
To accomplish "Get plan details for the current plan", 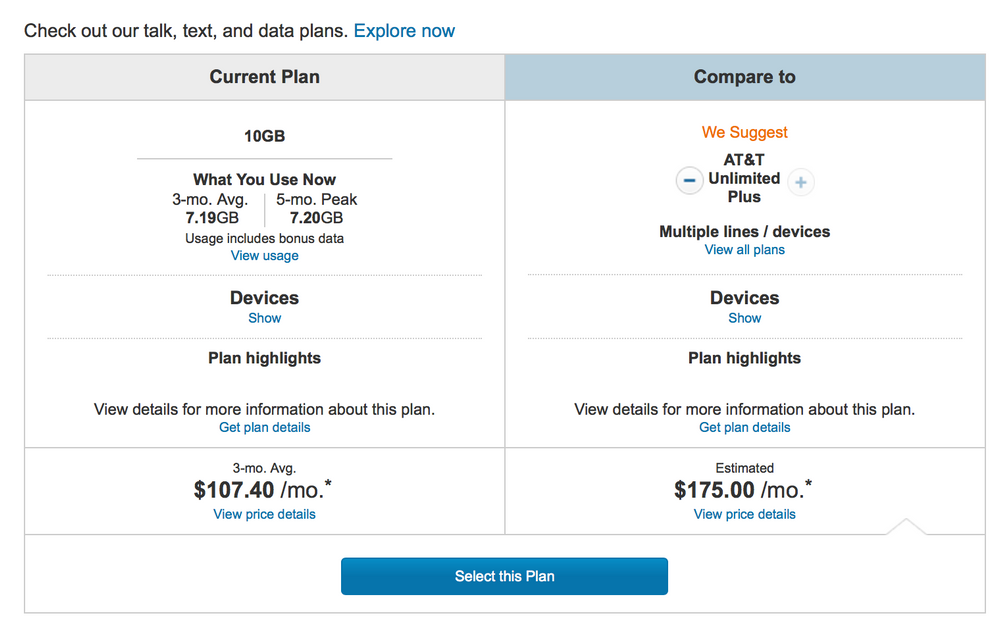I will tap(265, 427).
